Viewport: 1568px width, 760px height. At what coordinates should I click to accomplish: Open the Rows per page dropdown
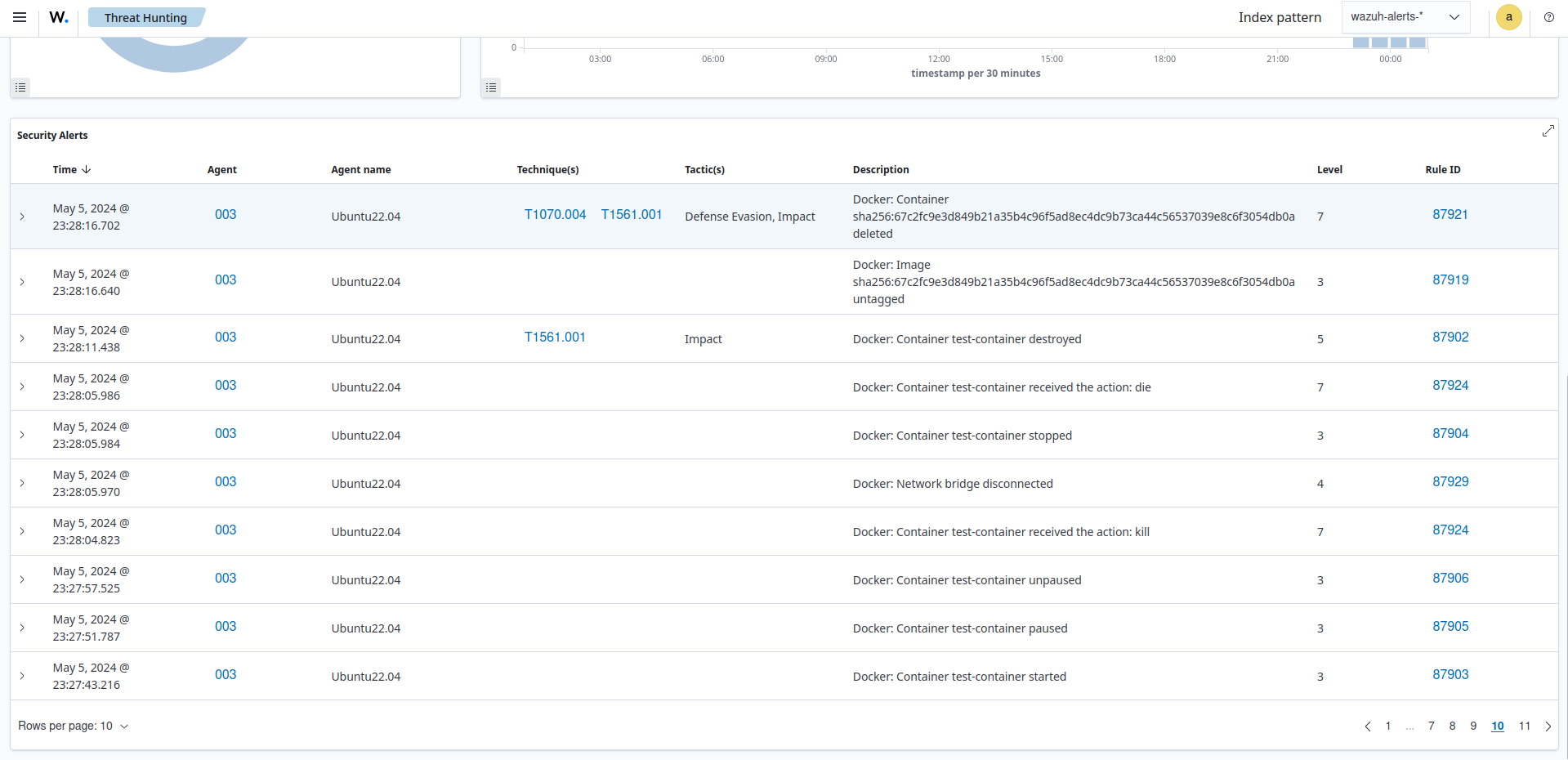click(x=73, y=726)
